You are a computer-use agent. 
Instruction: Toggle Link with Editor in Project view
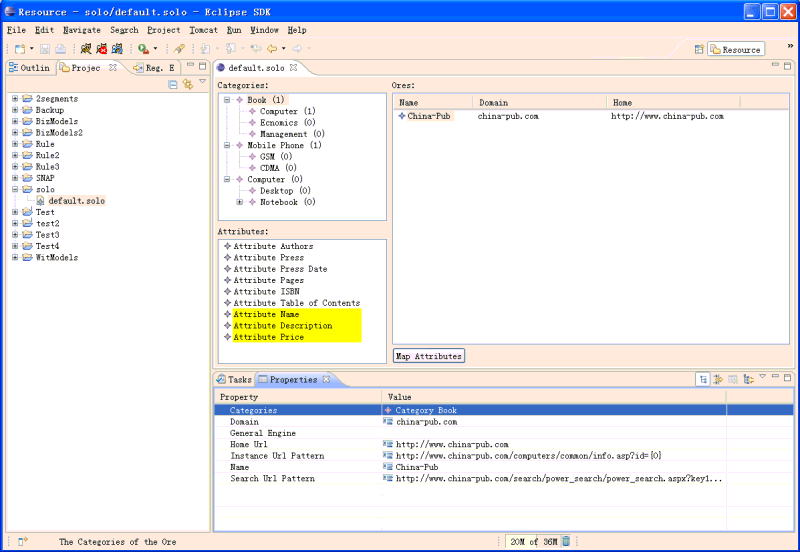188,85
